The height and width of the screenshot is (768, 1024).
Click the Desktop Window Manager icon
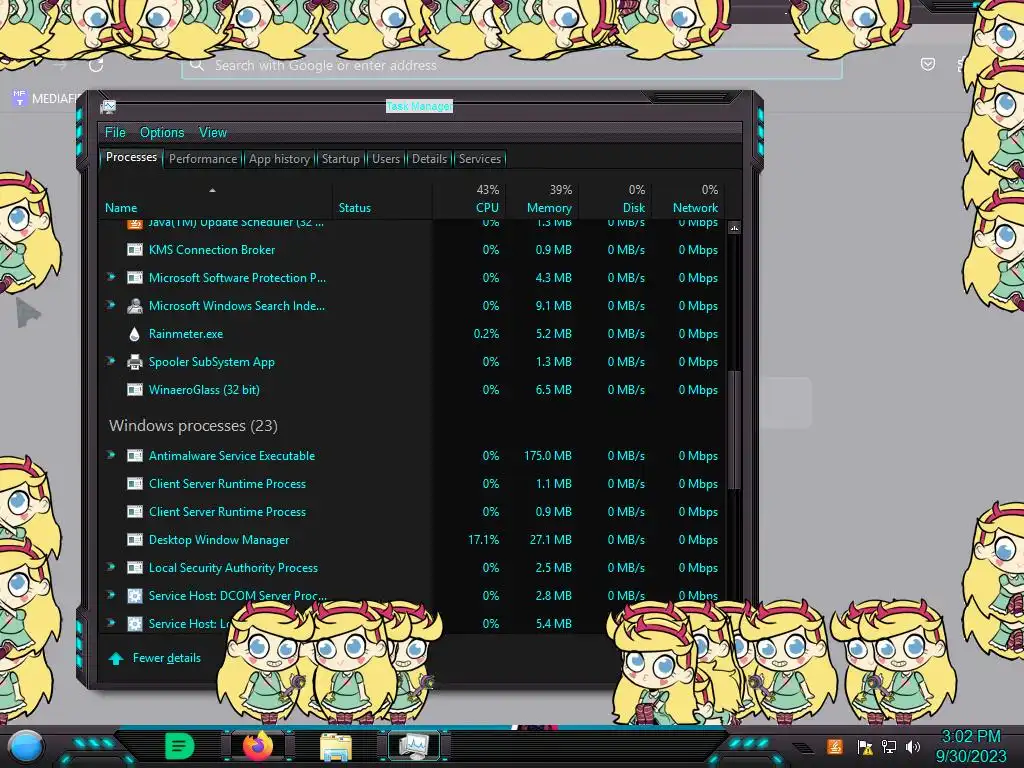135,540
